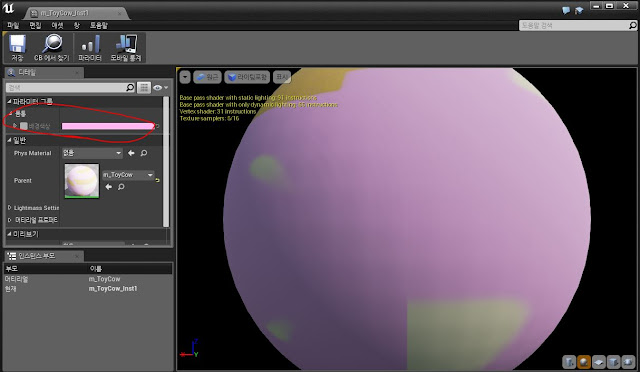
Task: Open the Phys Material dropdown
Action: point(92,153)
